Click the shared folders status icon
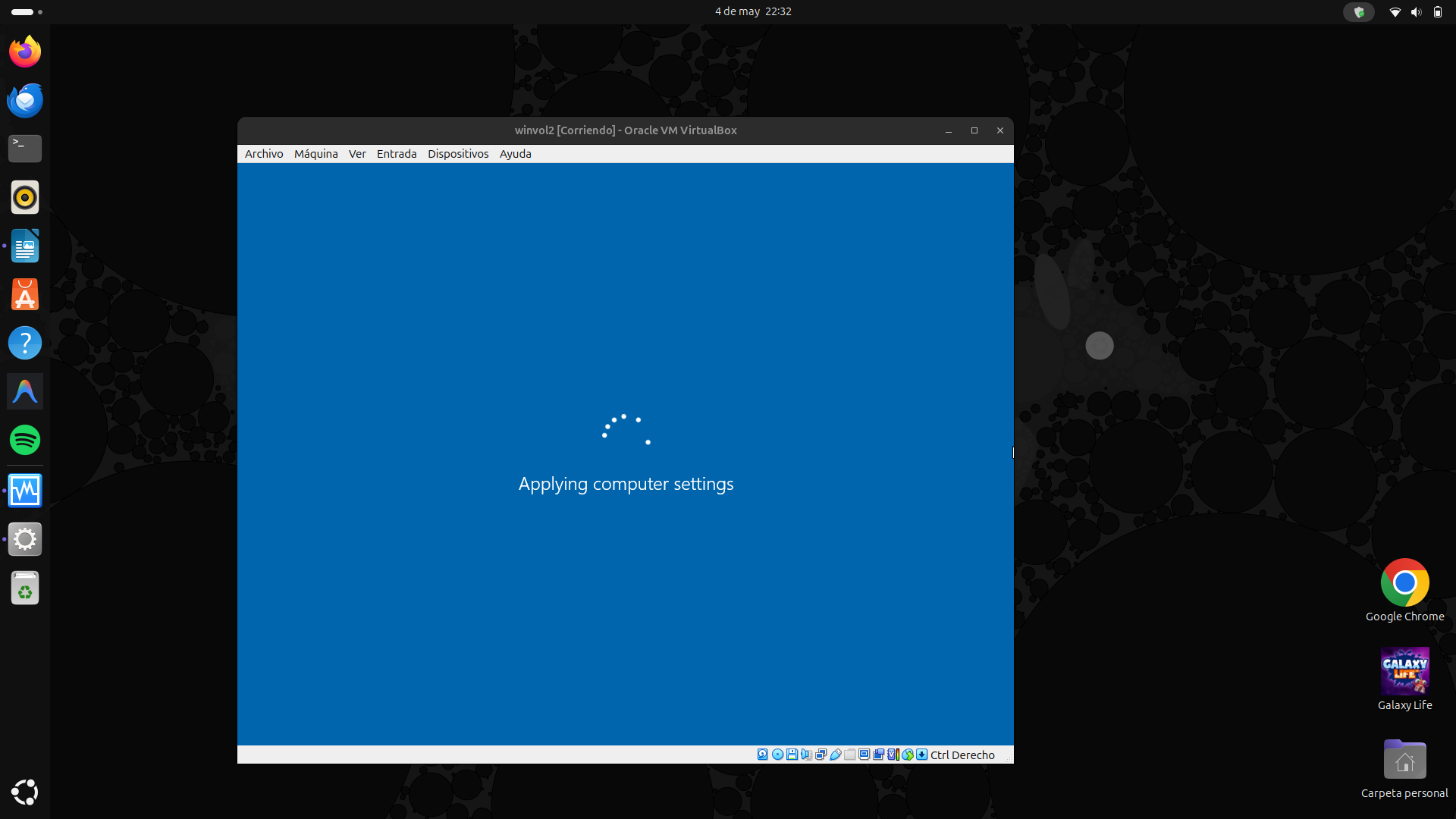Screen dimensions: 1456x819 [849, 755]
